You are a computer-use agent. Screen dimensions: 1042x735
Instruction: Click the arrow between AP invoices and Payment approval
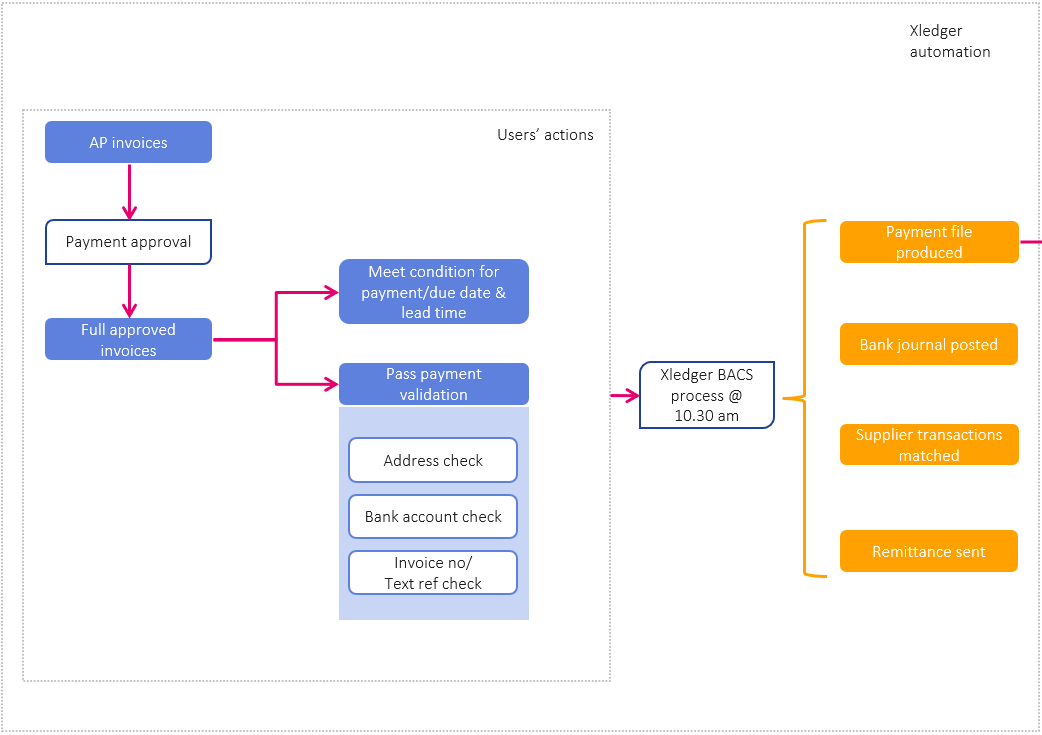click(x=128, y=192)
